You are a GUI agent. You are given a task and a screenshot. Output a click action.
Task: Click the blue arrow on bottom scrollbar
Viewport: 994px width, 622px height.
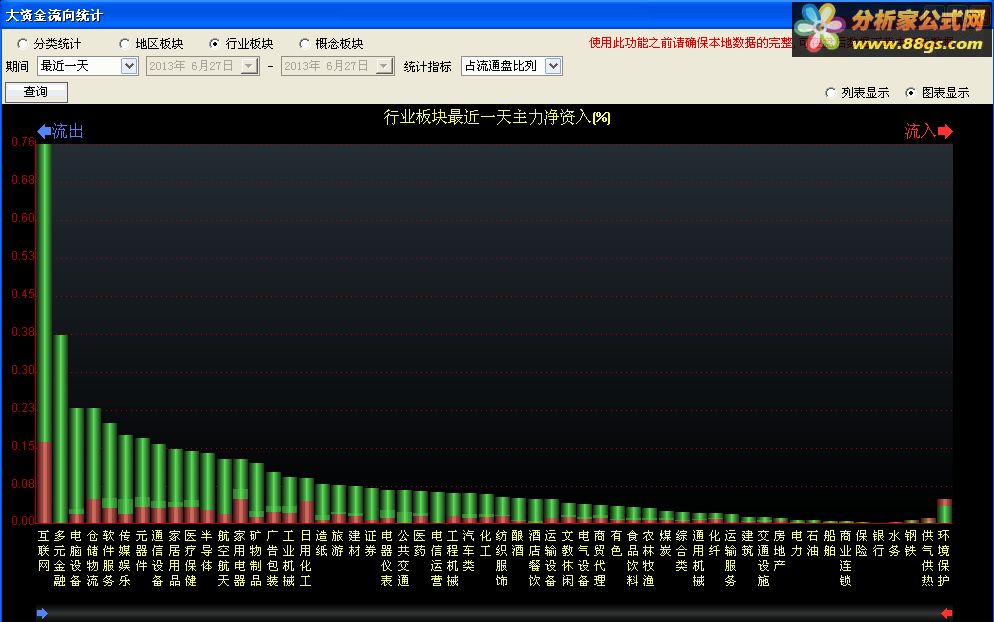(x=42, y=613)
